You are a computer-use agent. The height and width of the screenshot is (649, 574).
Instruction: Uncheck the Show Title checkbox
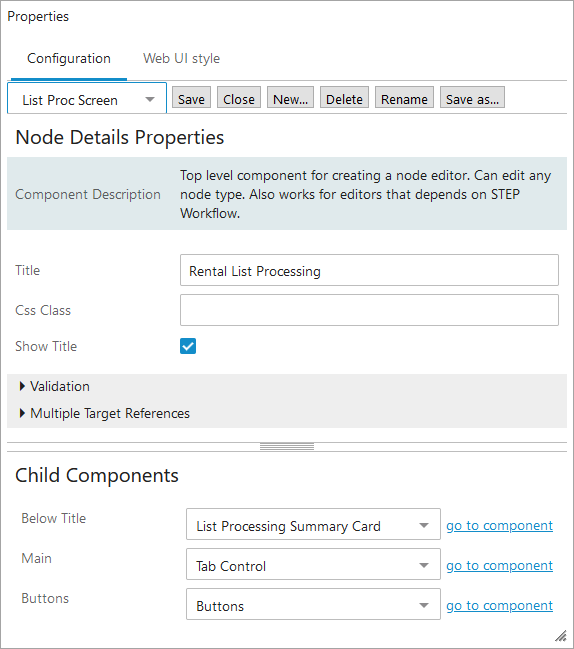(x=188, y=346)
